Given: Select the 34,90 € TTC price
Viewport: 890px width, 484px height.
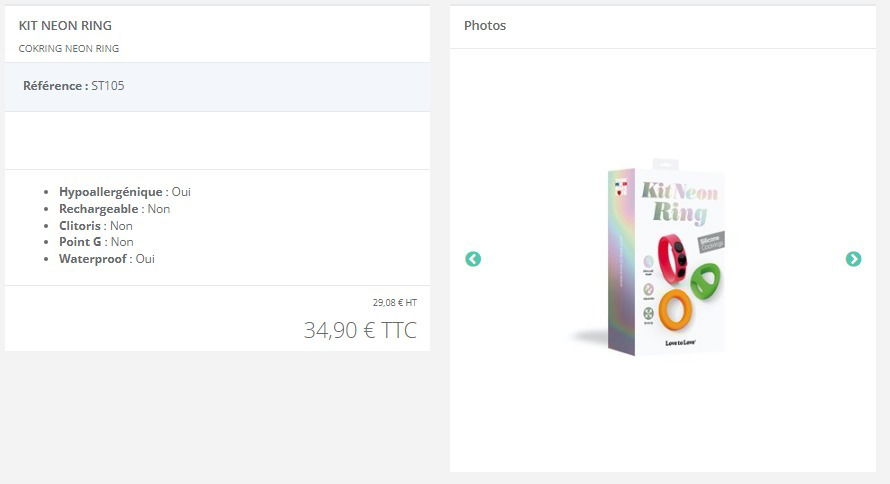Looking at the screenshot, I should 360,330.
